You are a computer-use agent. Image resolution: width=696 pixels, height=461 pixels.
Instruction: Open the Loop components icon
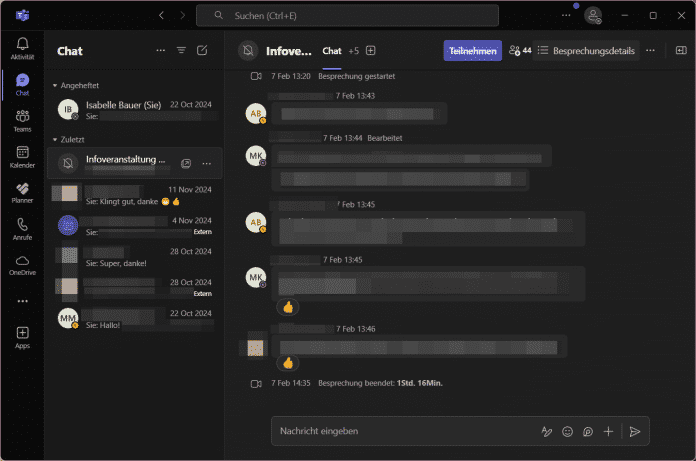pyautogui.click(x=588, y=431)
